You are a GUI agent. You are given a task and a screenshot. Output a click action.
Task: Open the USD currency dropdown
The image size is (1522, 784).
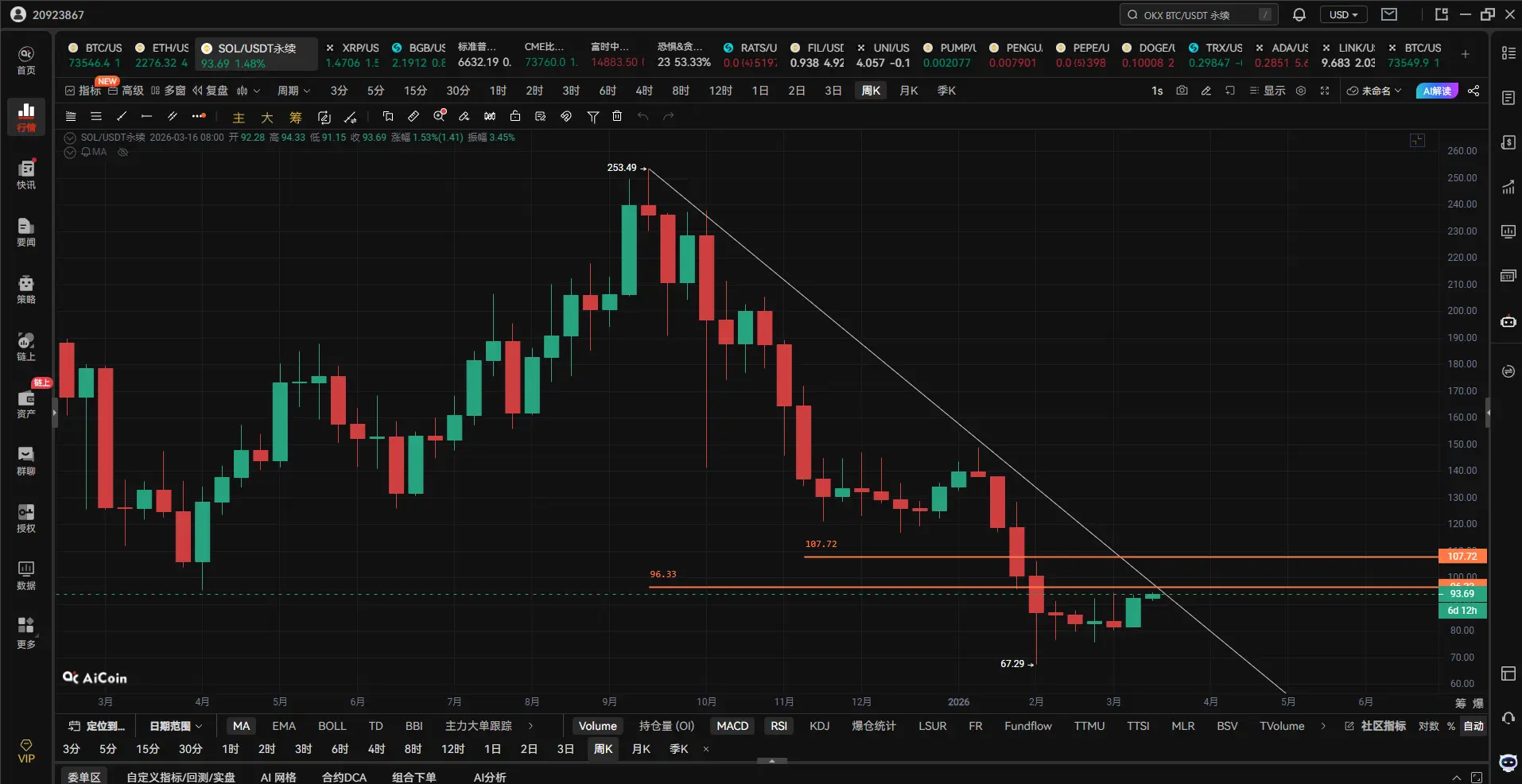pyautogui.click(x=1343, y=14)
